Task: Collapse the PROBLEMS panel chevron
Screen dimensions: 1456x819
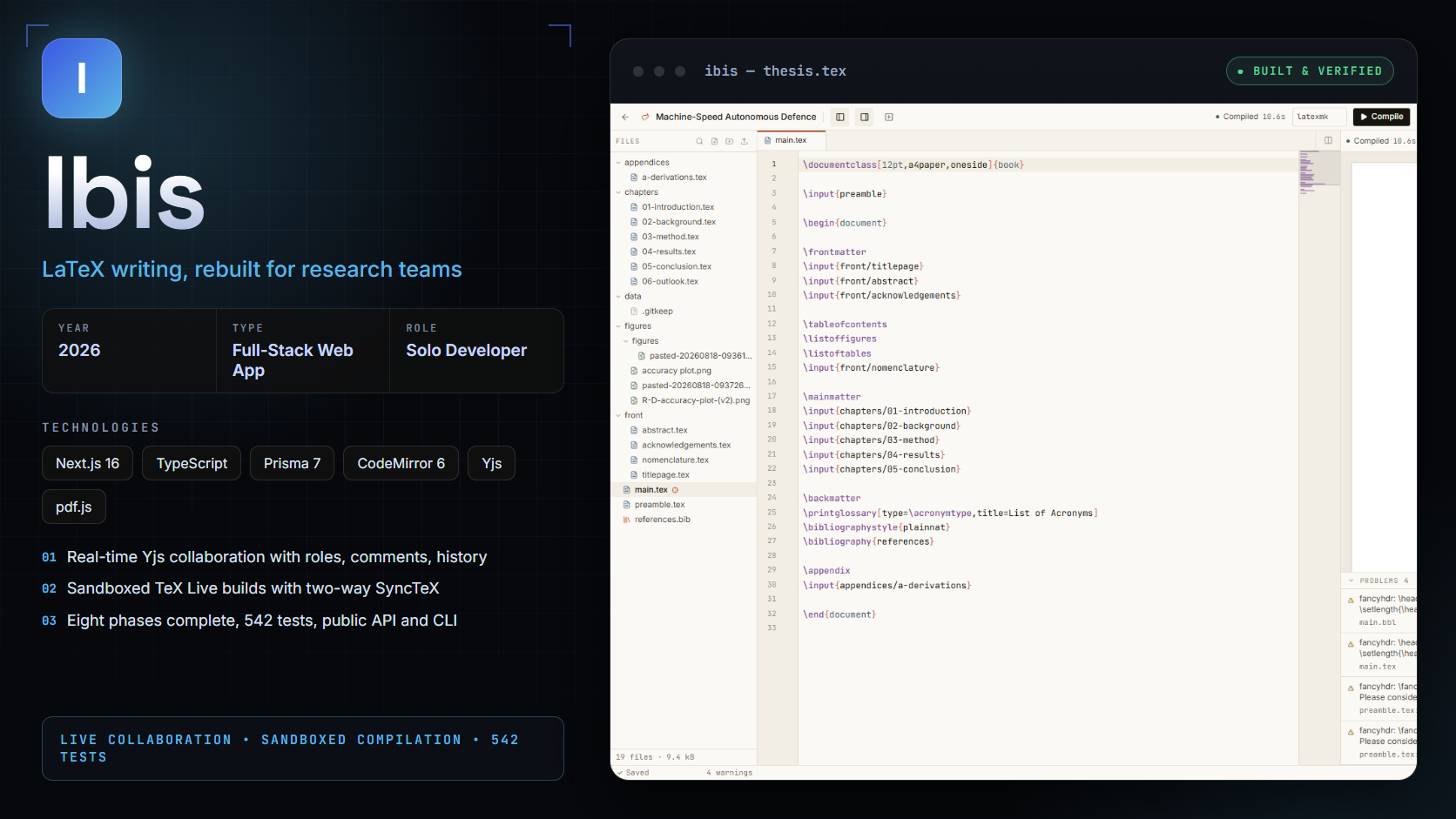Action: click(x=1351, y=581)
